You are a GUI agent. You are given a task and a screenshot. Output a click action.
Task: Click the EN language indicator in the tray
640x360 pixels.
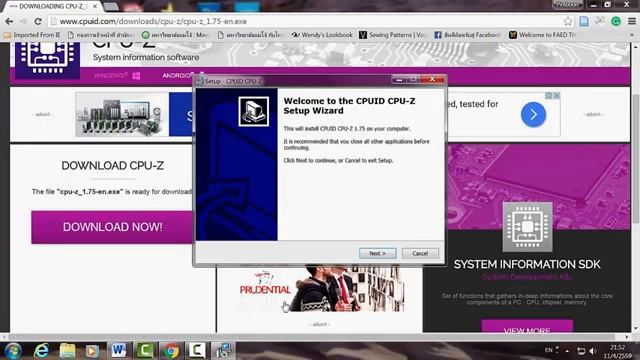pos(549,350)
